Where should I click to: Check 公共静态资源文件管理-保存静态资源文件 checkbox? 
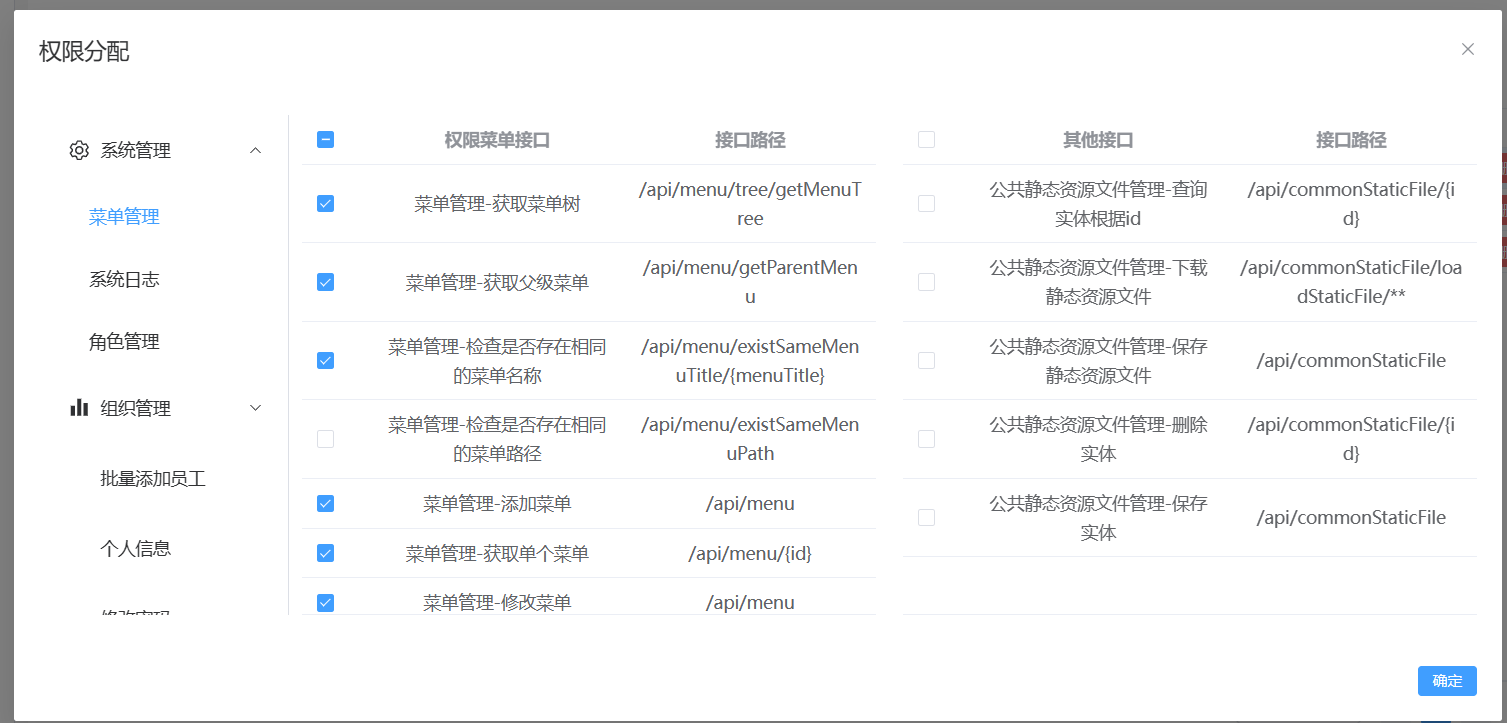click(x=926, y=360)
